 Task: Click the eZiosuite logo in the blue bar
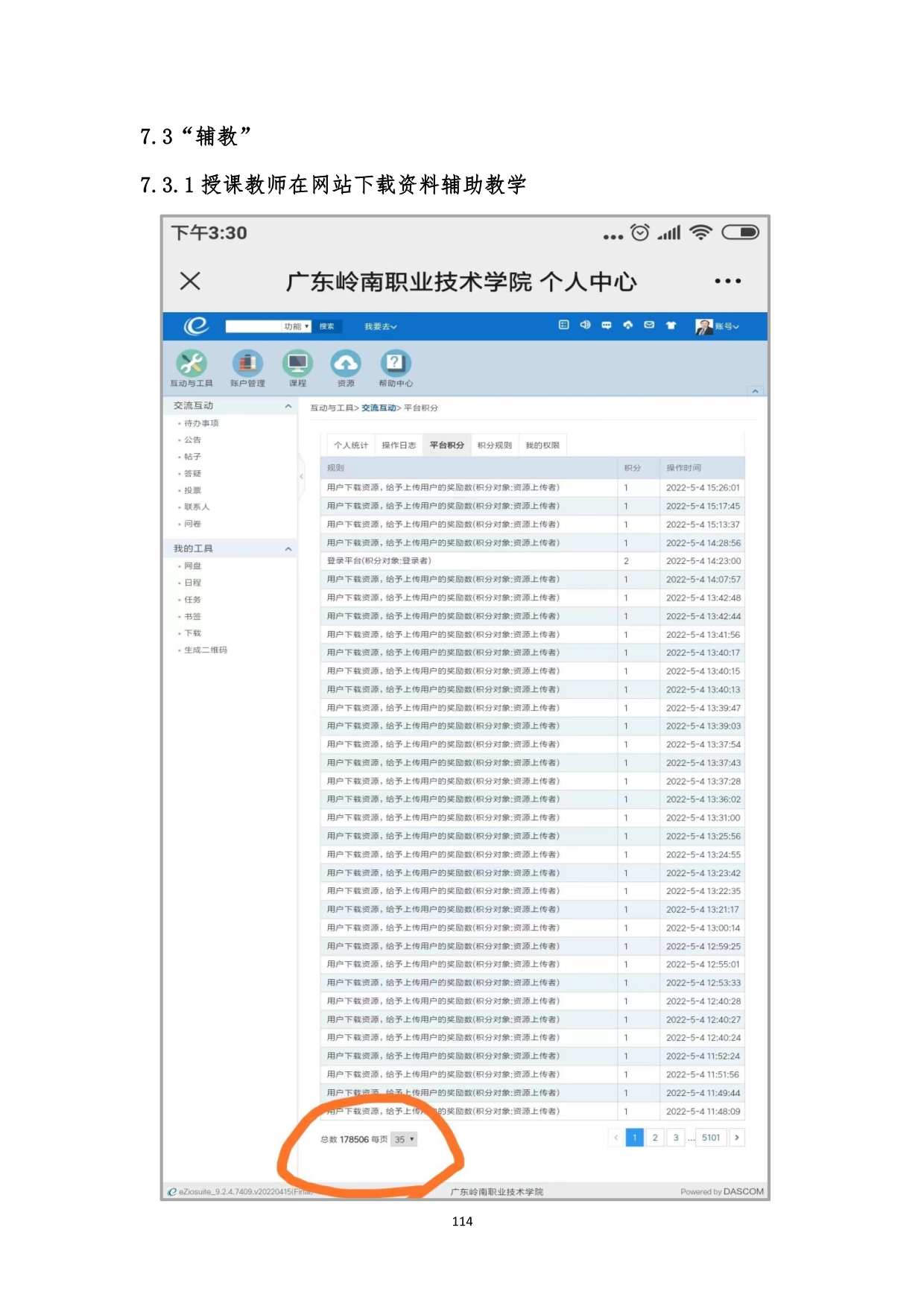click(x=197, y=326)
